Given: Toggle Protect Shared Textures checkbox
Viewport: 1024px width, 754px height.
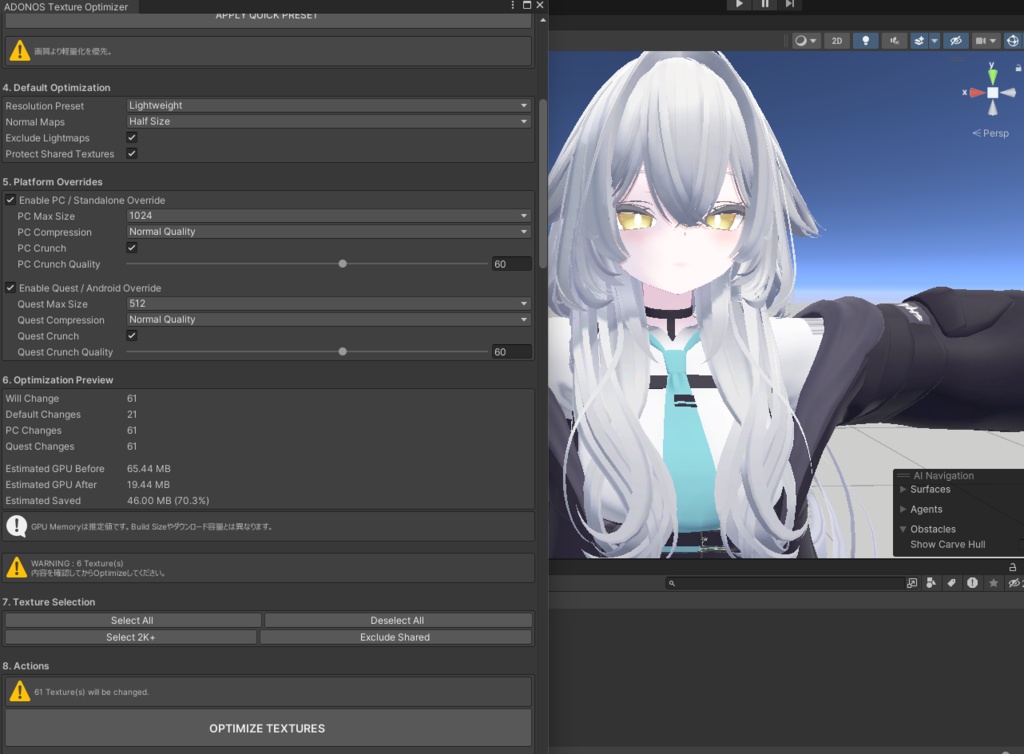Looking at the screenshot, I should 132,153.
